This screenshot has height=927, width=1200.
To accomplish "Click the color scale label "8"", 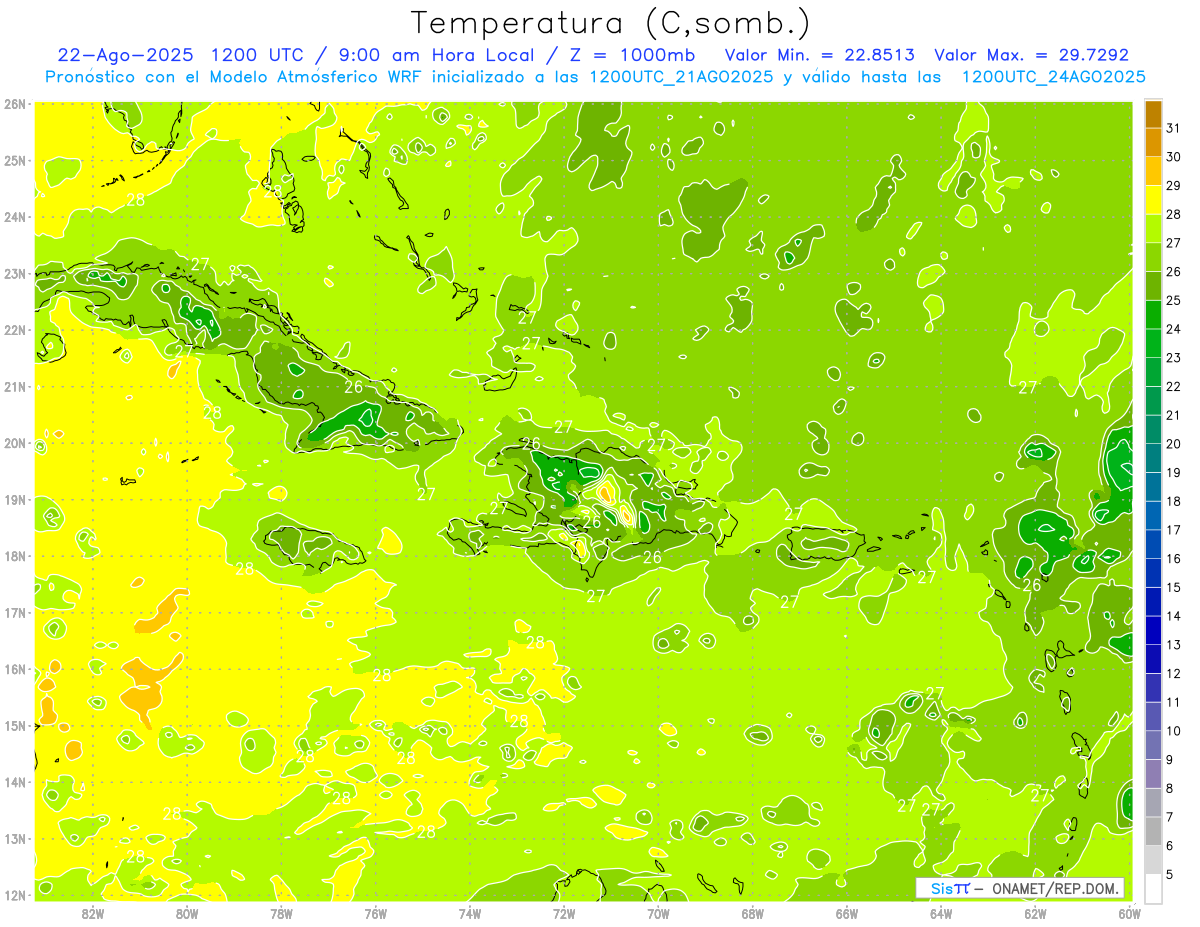I will tap(1169, 788).
